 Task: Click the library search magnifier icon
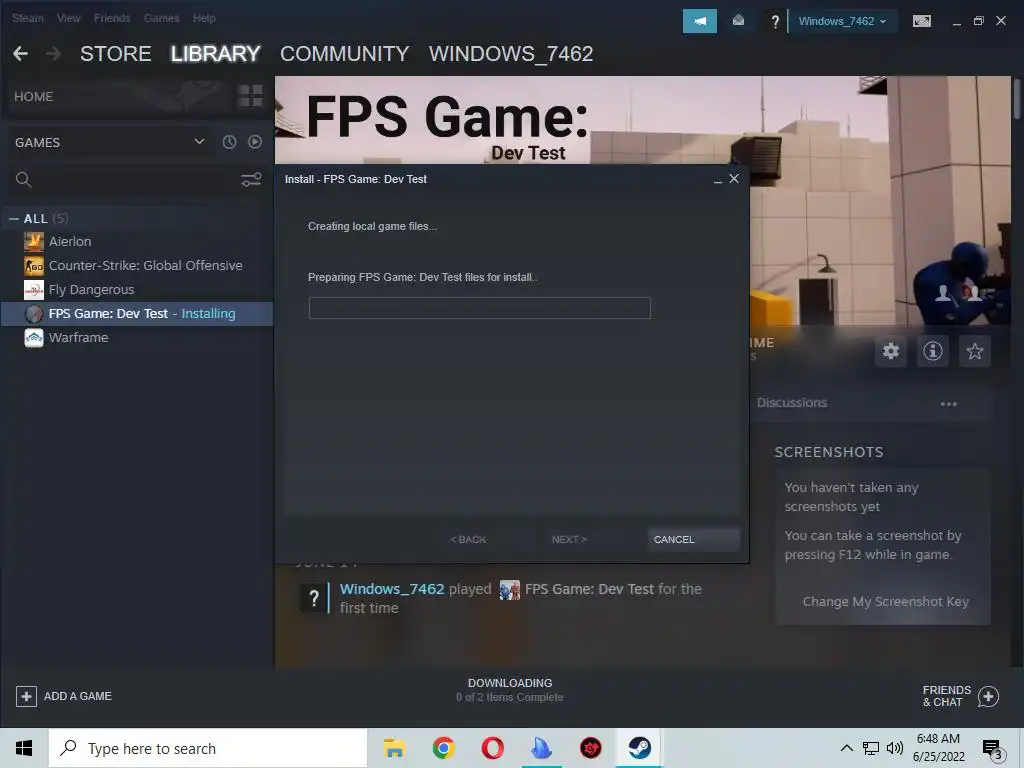tap(24, 180)
